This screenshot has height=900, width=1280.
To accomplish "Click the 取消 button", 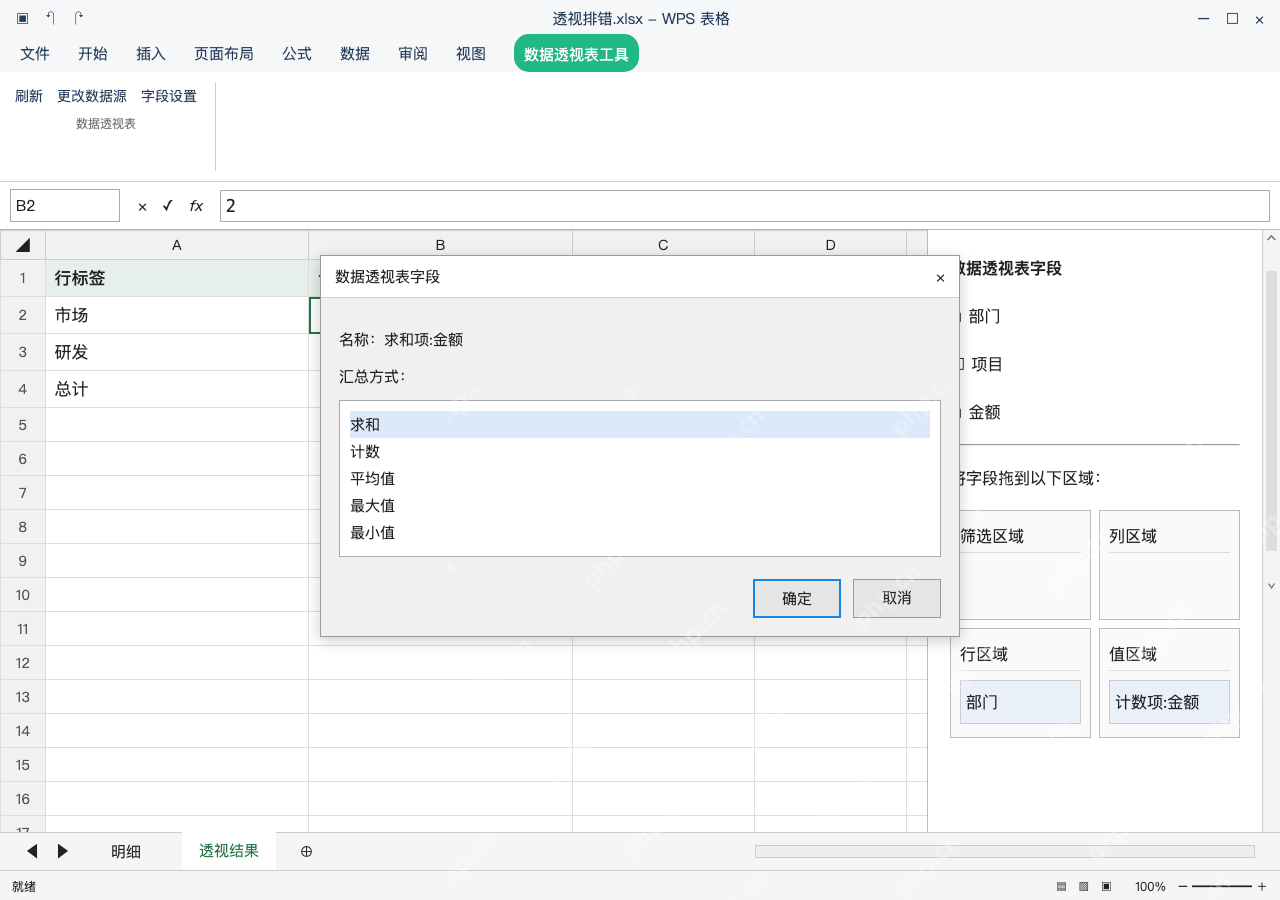I will pos(897,598).
